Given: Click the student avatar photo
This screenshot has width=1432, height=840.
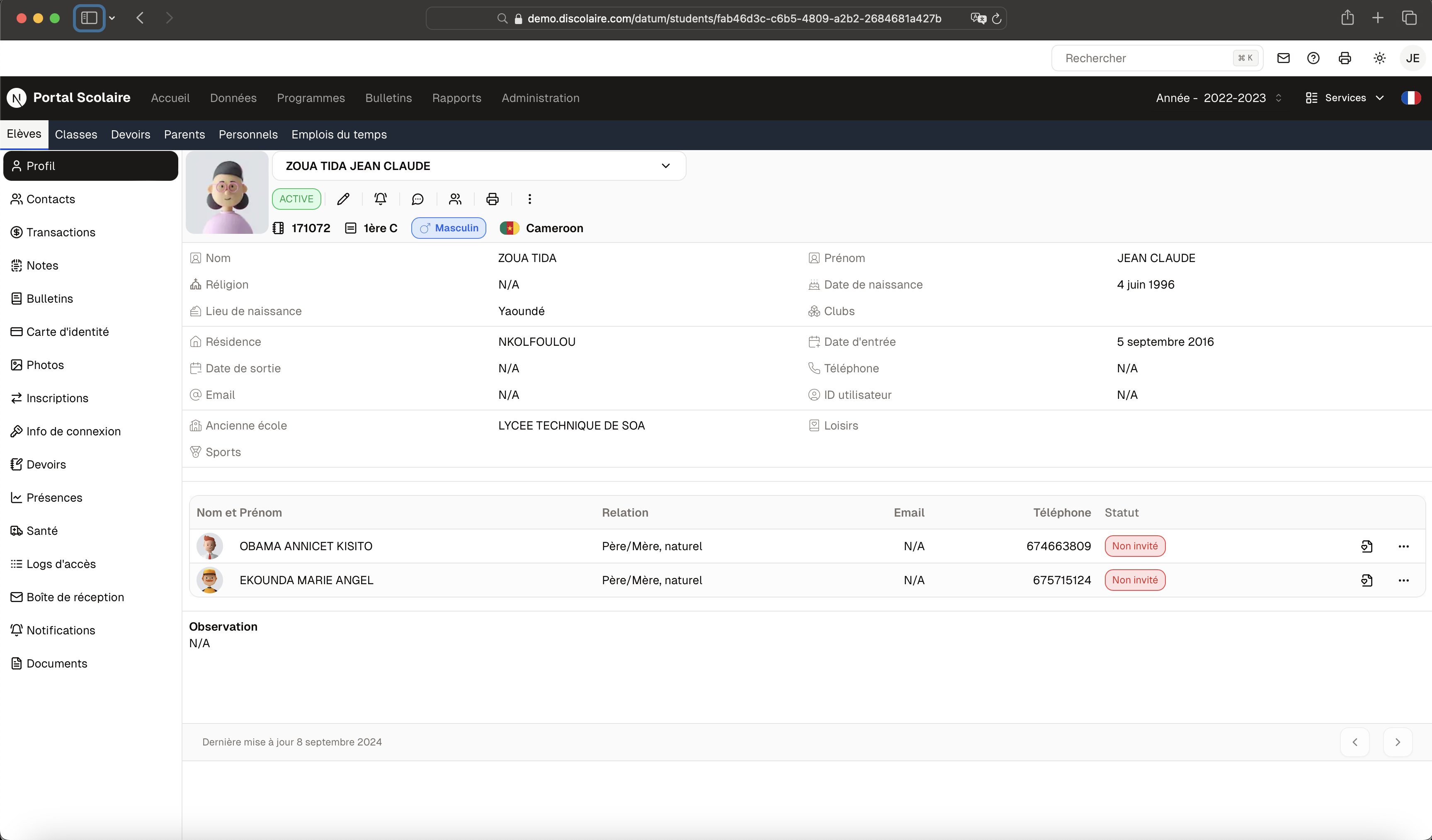Looking at the screenshot, I should pos(227,192).
